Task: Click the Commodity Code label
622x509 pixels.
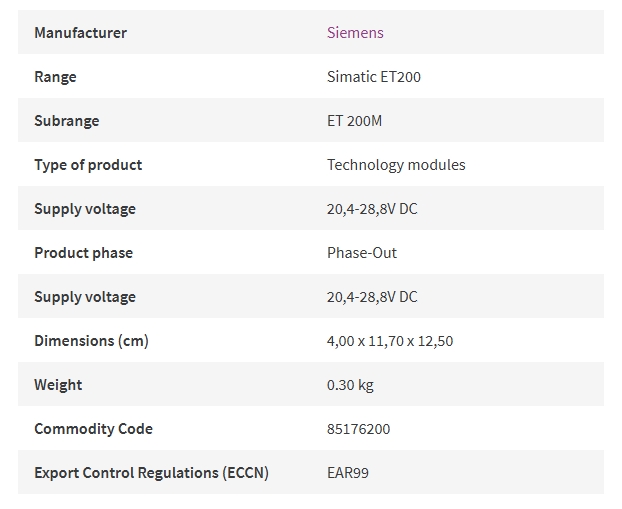Action: [93, 429]
